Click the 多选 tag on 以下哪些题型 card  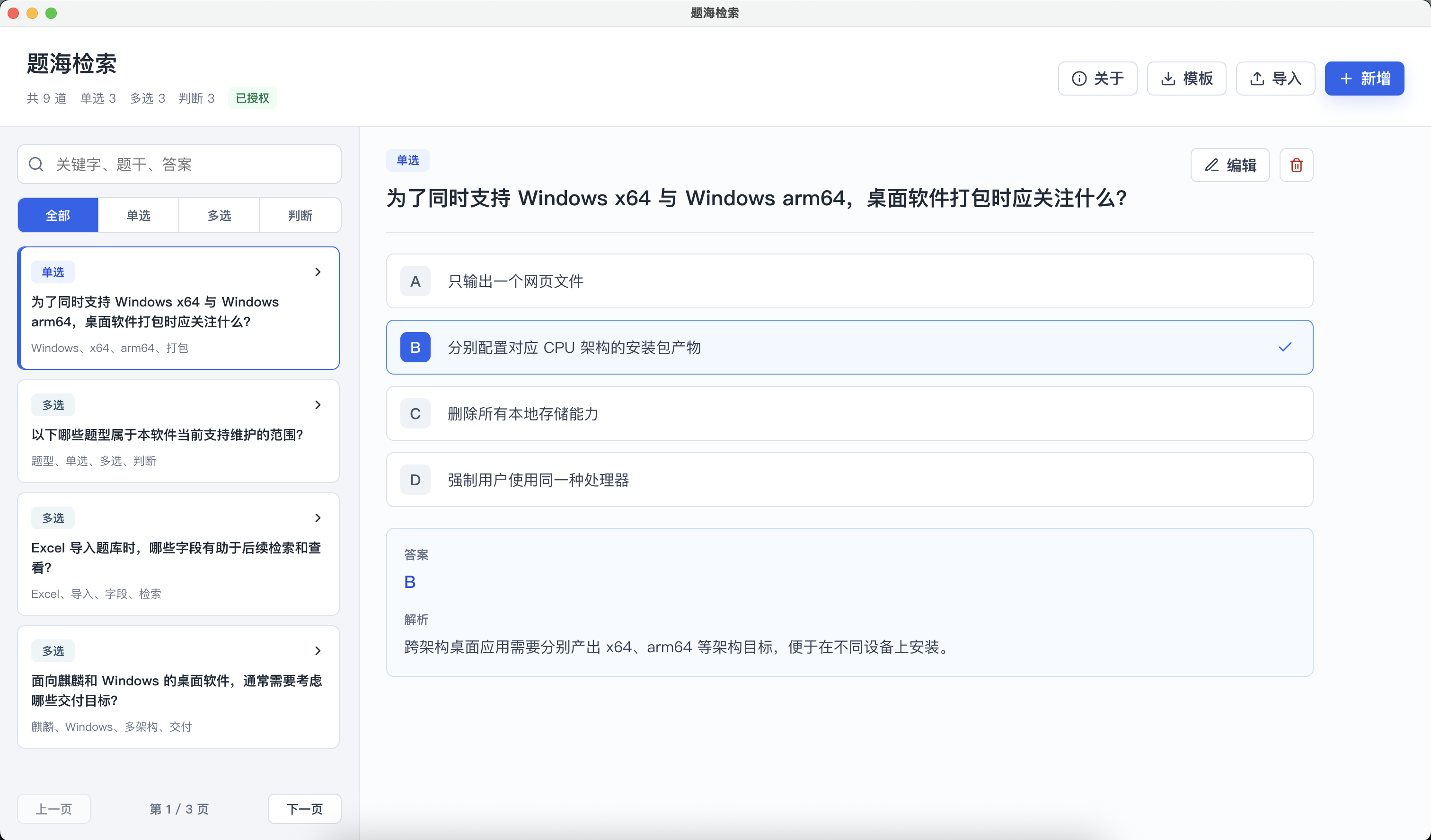[x=53, y=405]
